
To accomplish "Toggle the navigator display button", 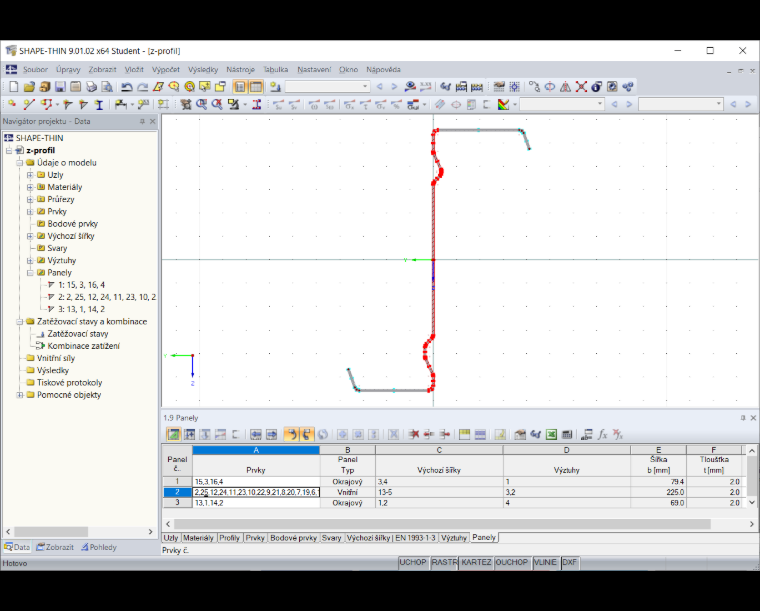I will (x=240, y=87).
